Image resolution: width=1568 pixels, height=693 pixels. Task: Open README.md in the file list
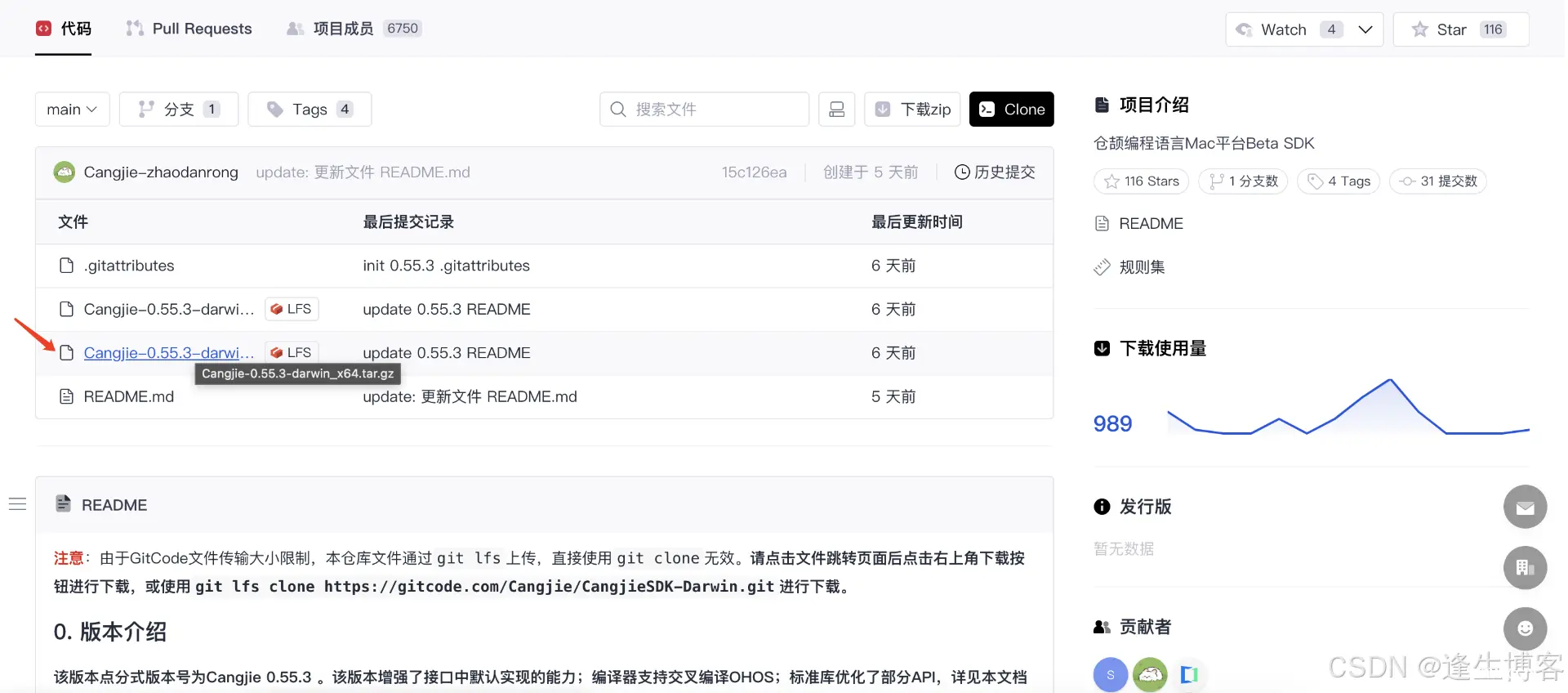coord(129,396)
